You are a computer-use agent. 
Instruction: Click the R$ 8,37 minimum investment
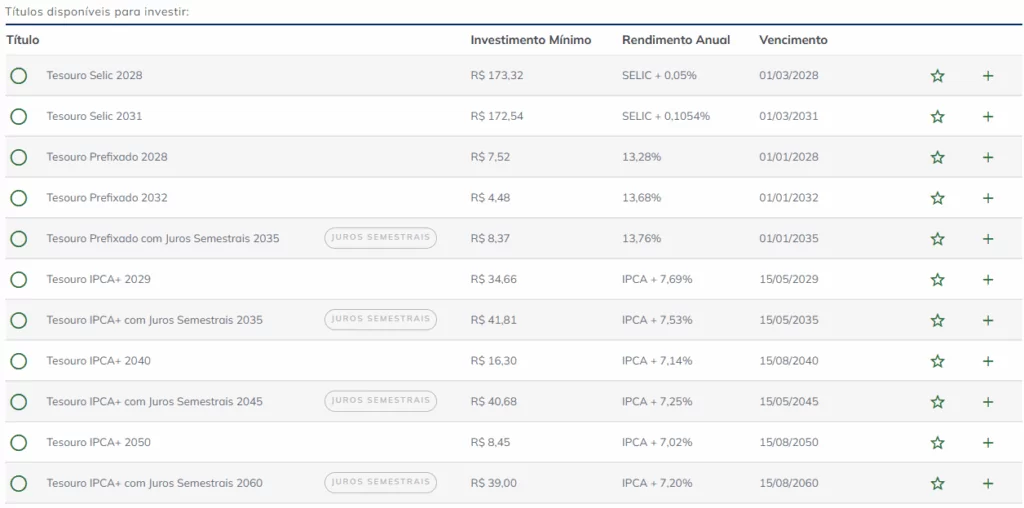pos(490,238)
